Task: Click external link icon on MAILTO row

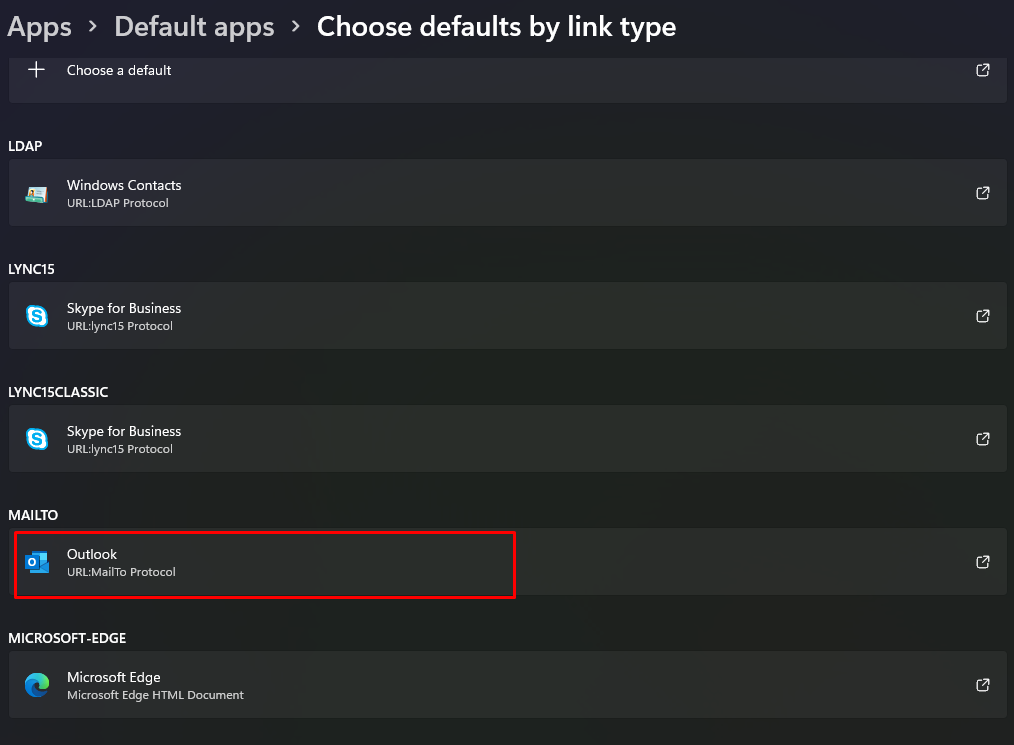Action: click(x=983, y=562)
